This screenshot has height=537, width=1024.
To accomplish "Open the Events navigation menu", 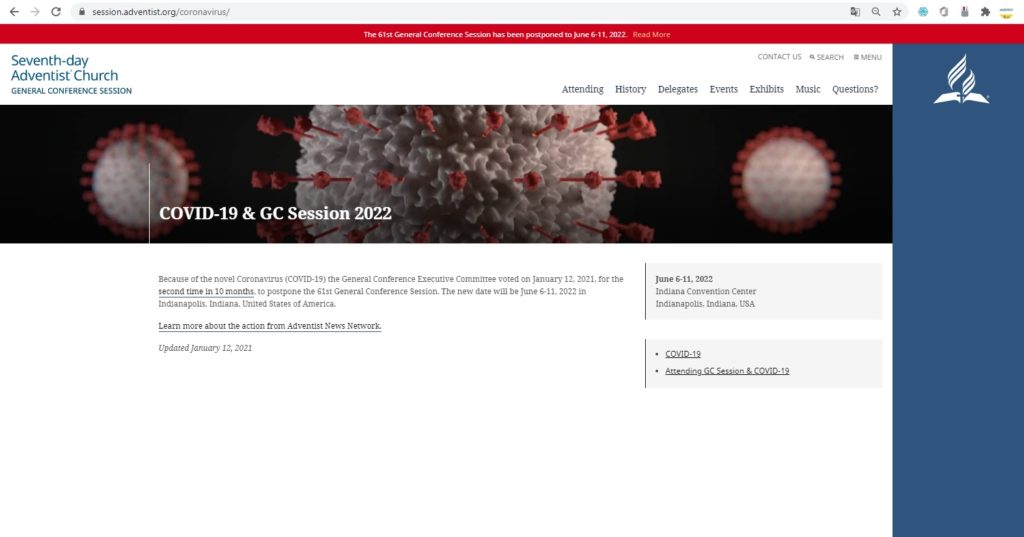I will click(724, 90).
